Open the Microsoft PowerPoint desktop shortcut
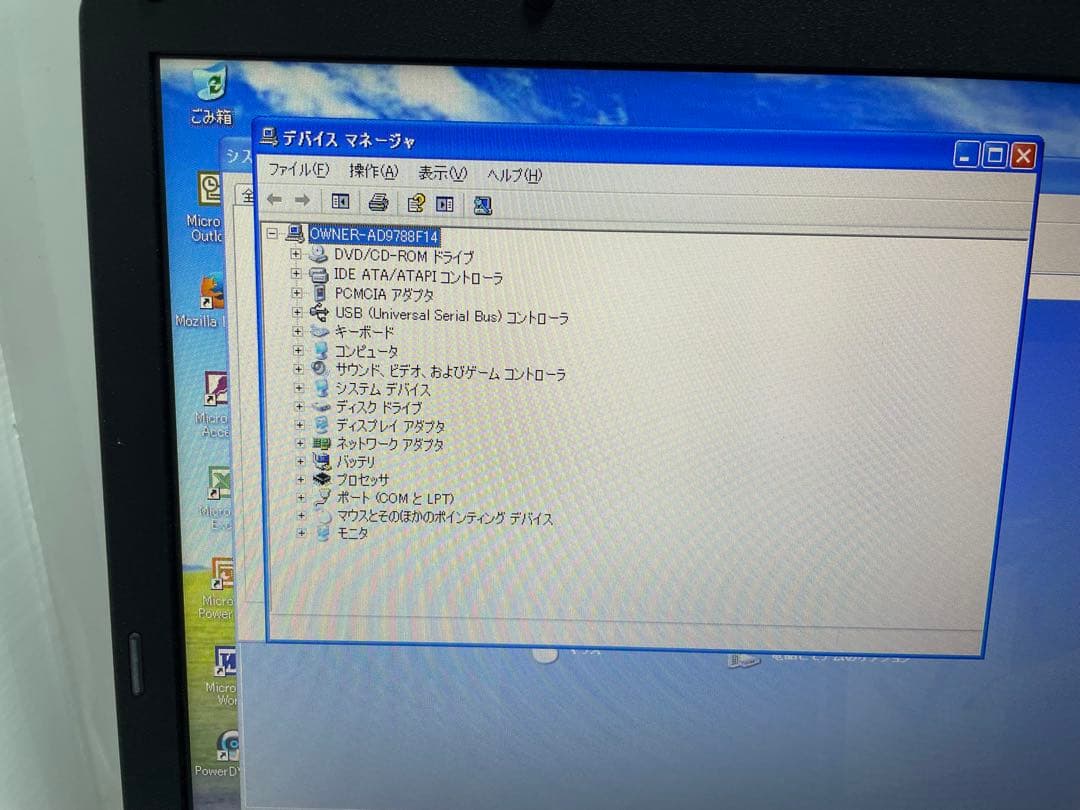This screenshot has width=1080, height=810. 218,587
